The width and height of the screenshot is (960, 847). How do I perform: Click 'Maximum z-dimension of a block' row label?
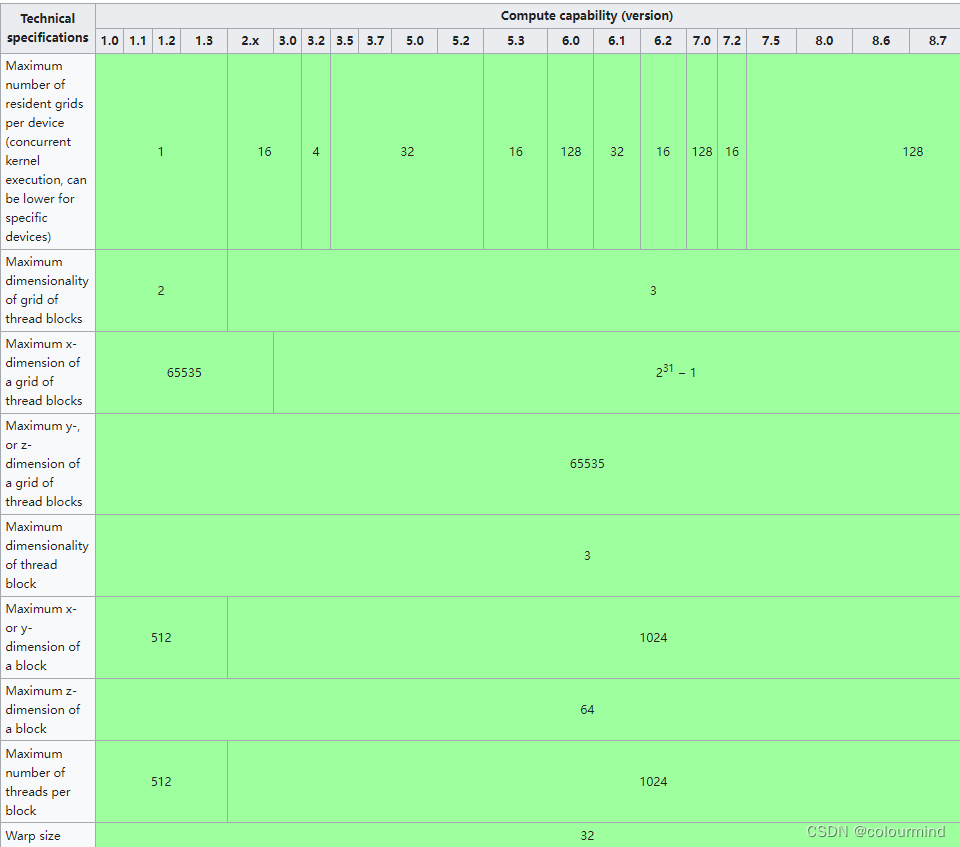point(48,710)
